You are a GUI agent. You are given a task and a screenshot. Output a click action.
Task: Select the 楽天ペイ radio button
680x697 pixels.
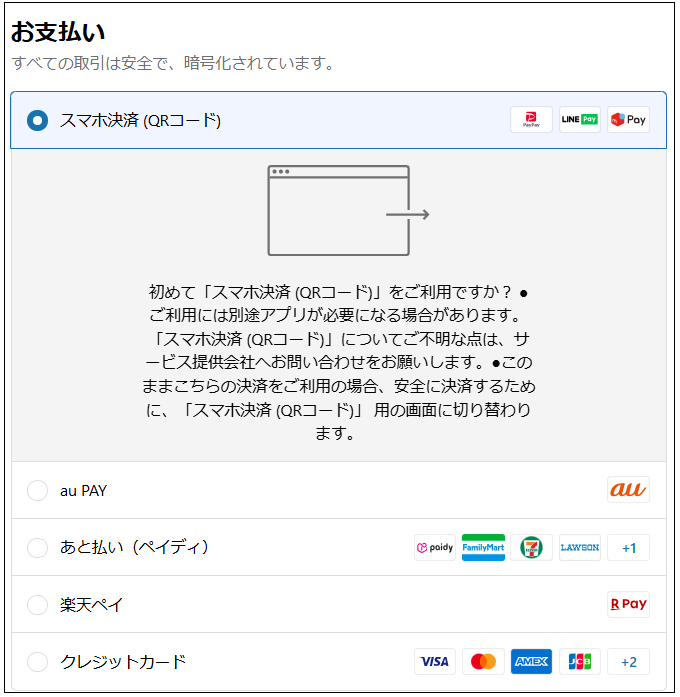(x=37, y=605)
